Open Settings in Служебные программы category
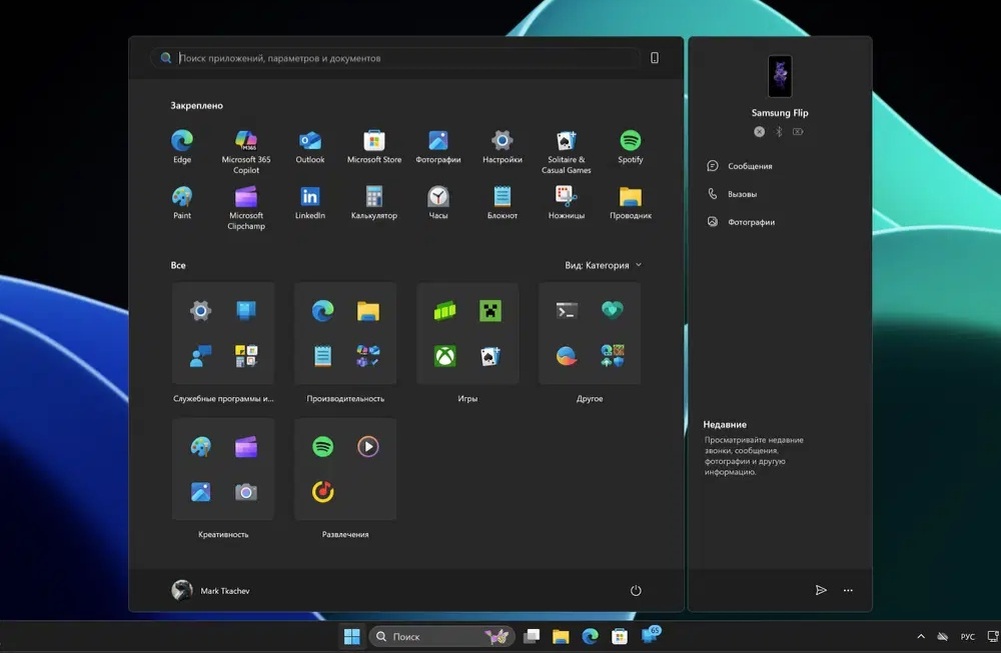 (x=200, y=311)
